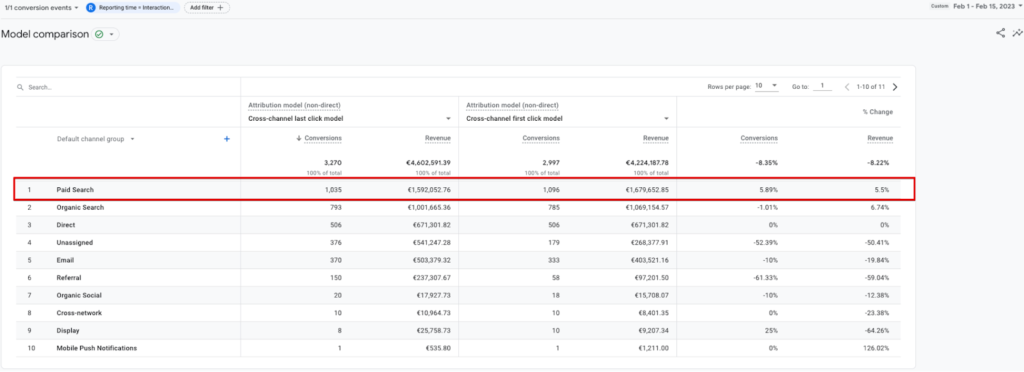The width and height of the screenshot is (1024, 372).
Task: Click Referral conversions change -61.33%
Action: [765, 278]
